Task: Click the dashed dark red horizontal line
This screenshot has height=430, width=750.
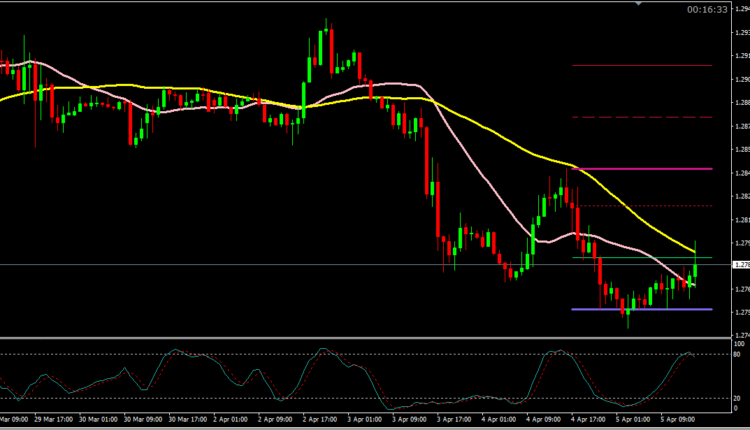Action: [640, 117]
